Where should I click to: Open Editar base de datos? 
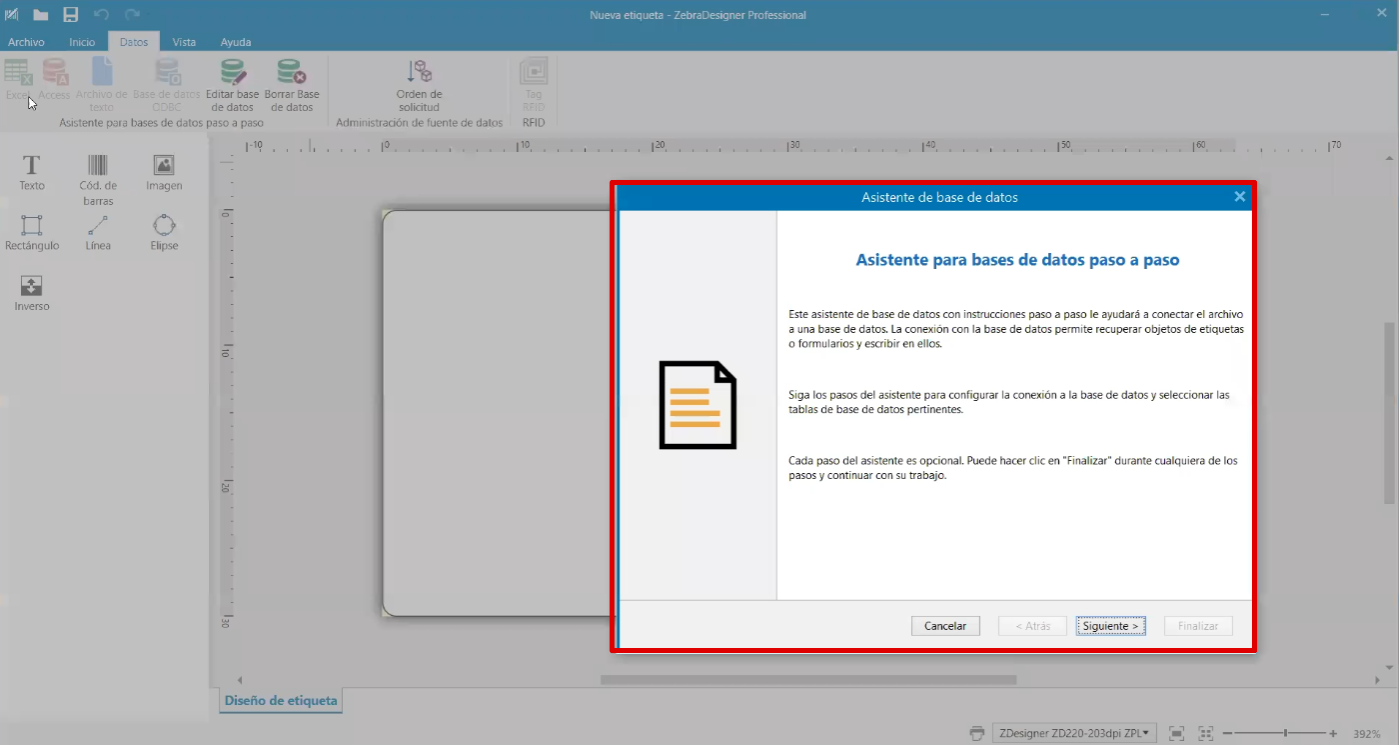point(233,85)
